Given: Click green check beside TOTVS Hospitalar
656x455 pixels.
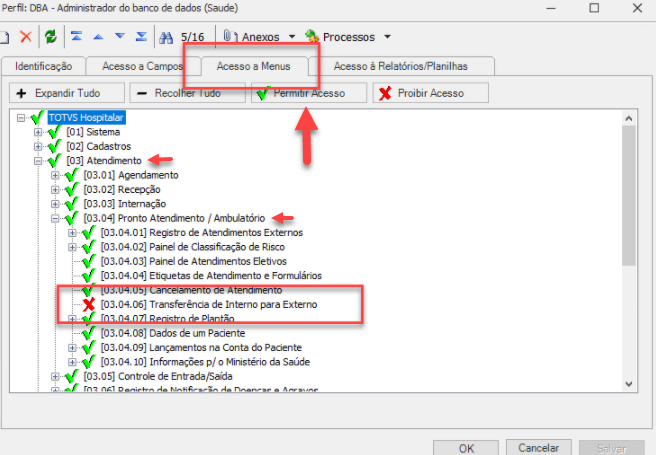Looking at the screenshot, I should (x=37, y=118).
